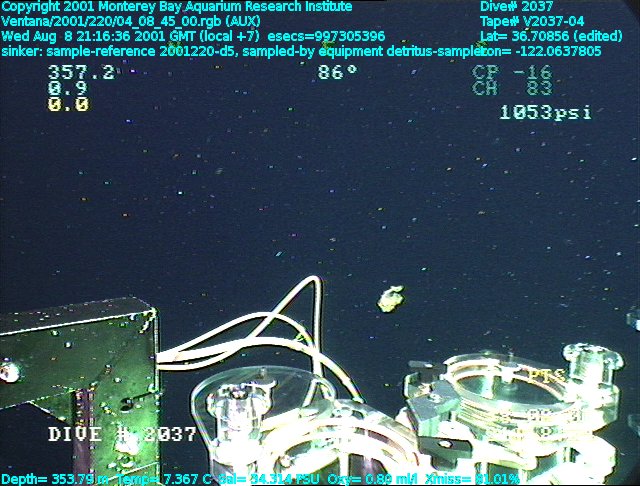Click the GMT timestamp line

[193, 36]
